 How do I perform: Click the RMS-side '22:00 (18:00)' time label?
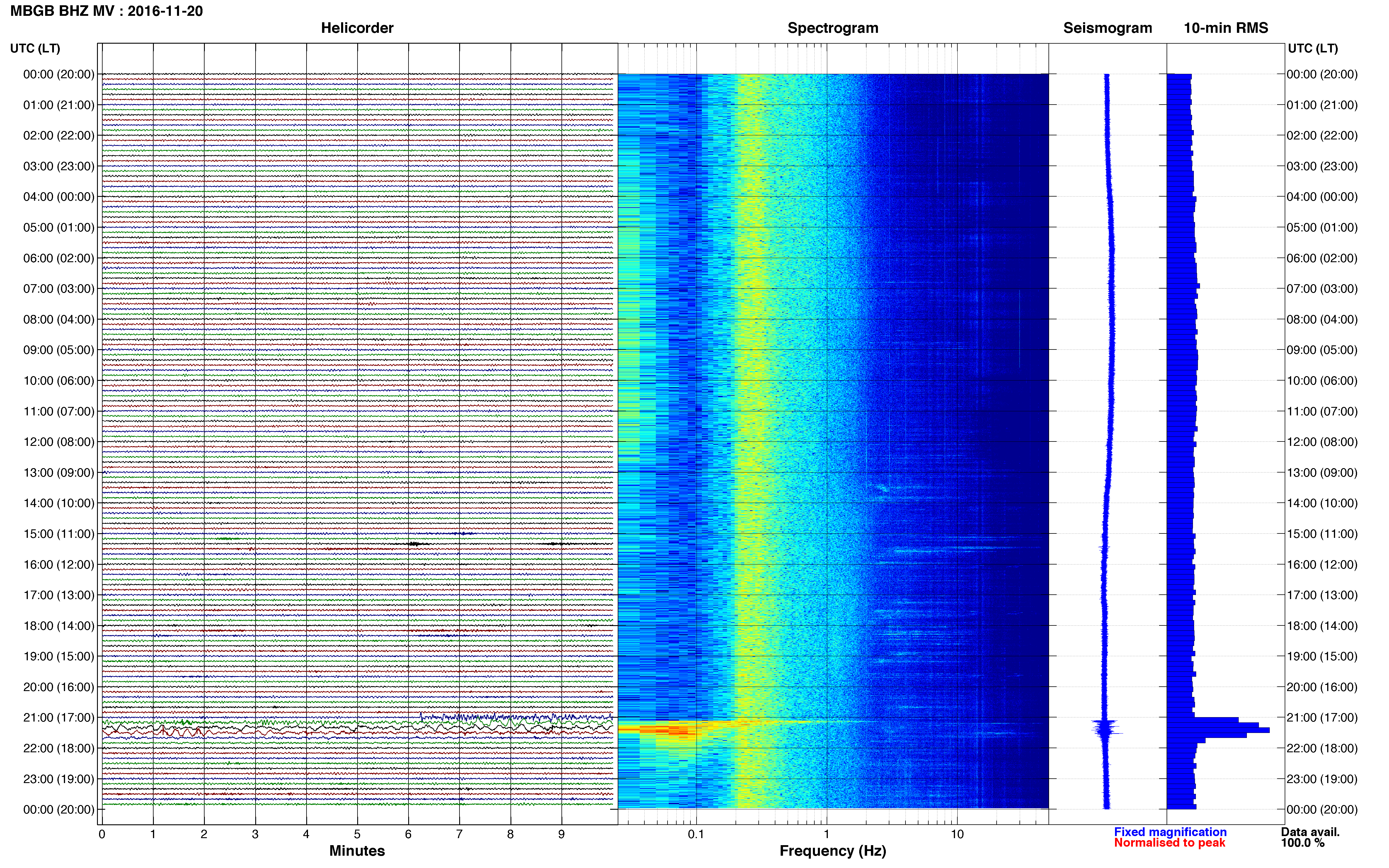coord(1322,748)
